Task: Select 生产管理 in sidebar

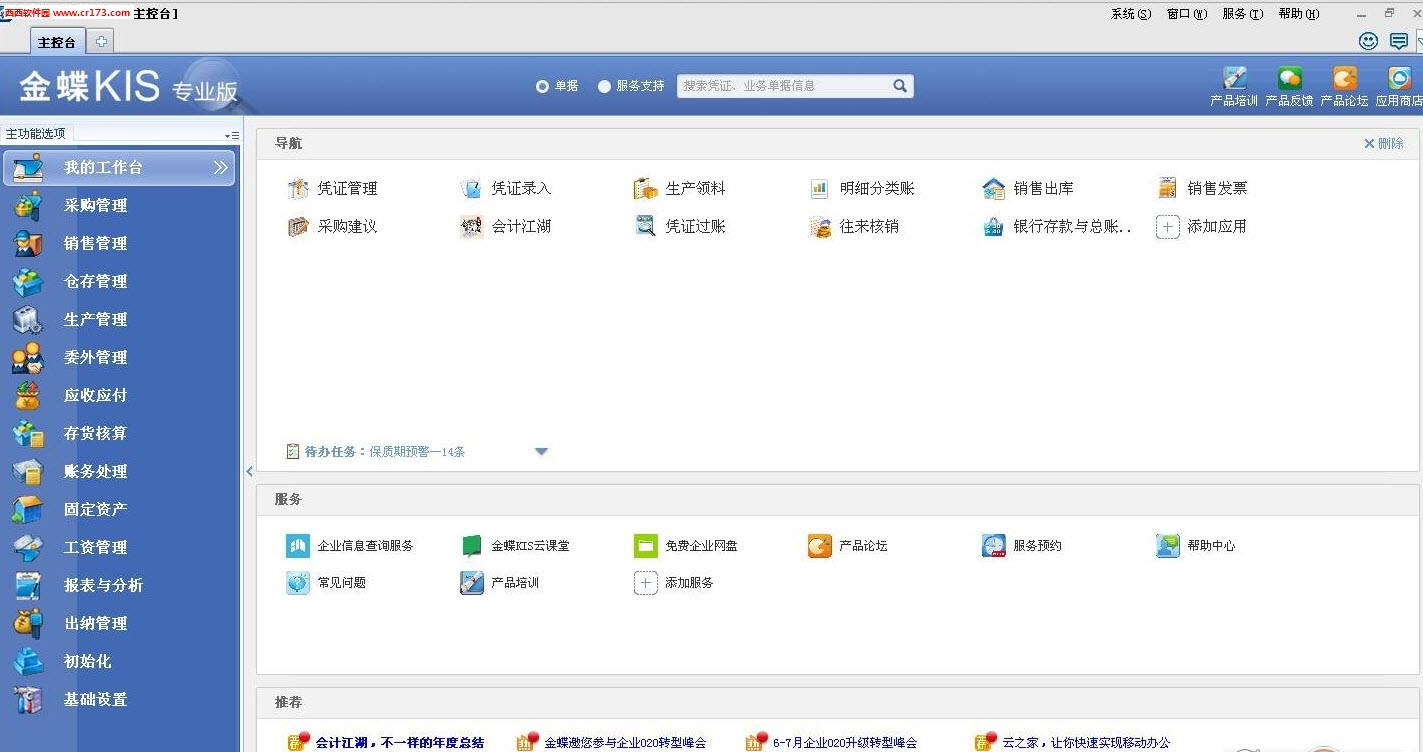Action: tap(120, 320)
